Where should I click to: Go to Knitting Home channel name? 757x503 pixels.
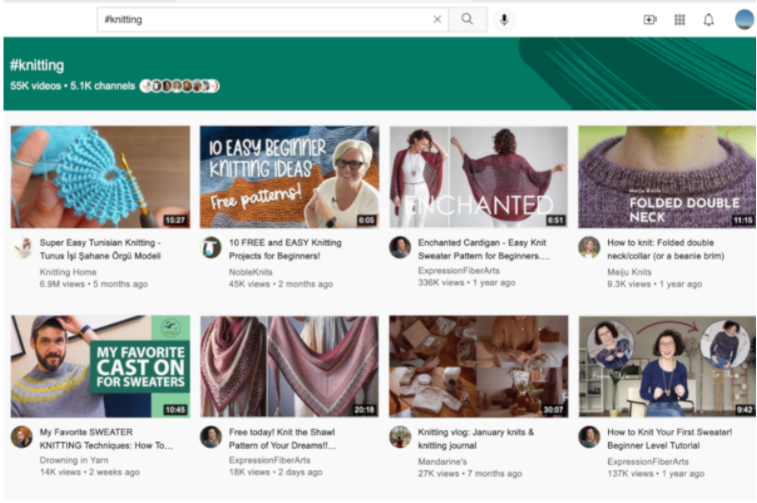coord(68,272)
